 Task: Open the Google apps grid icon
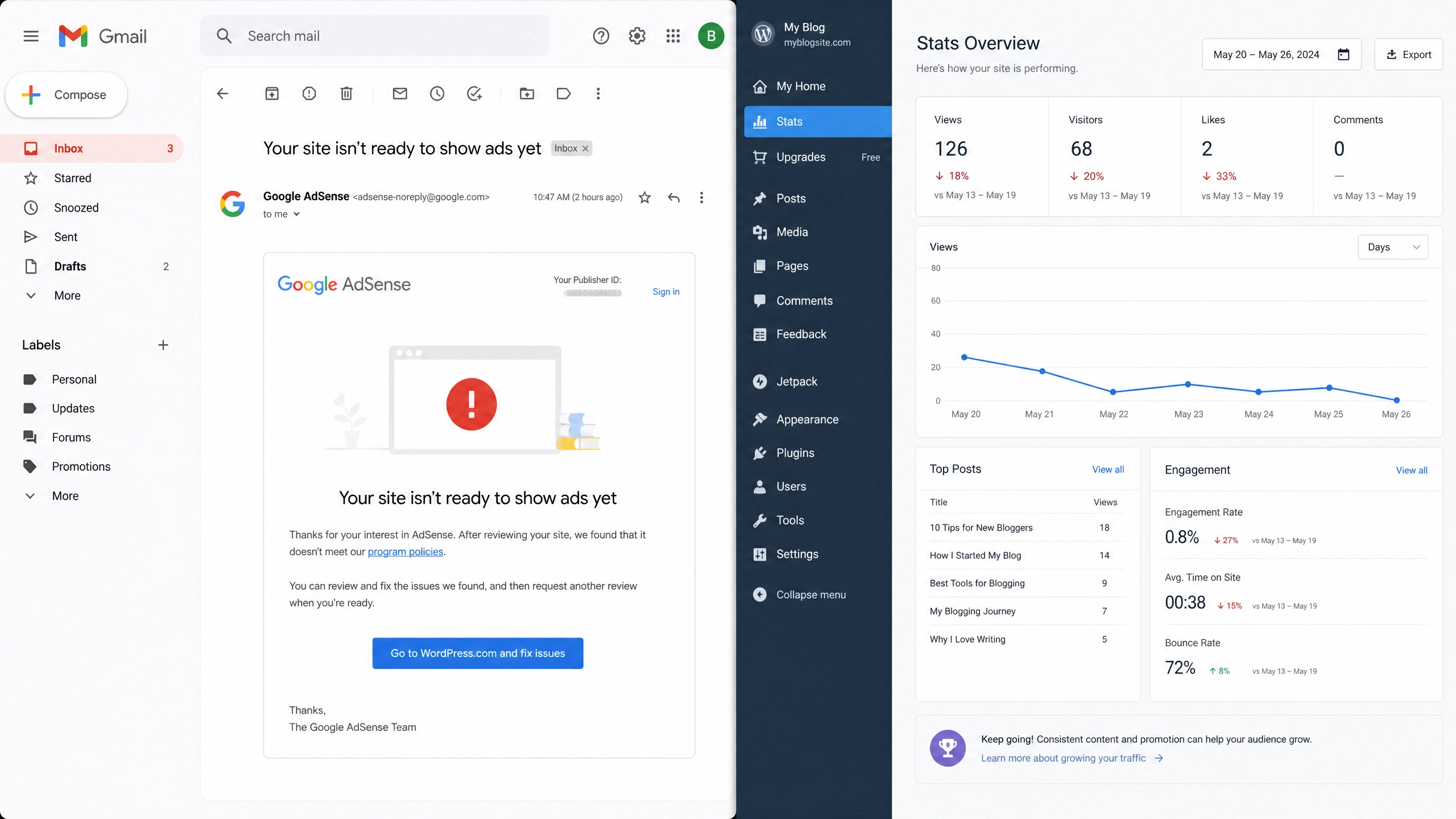pyautogui.click(x=673, y=36)
